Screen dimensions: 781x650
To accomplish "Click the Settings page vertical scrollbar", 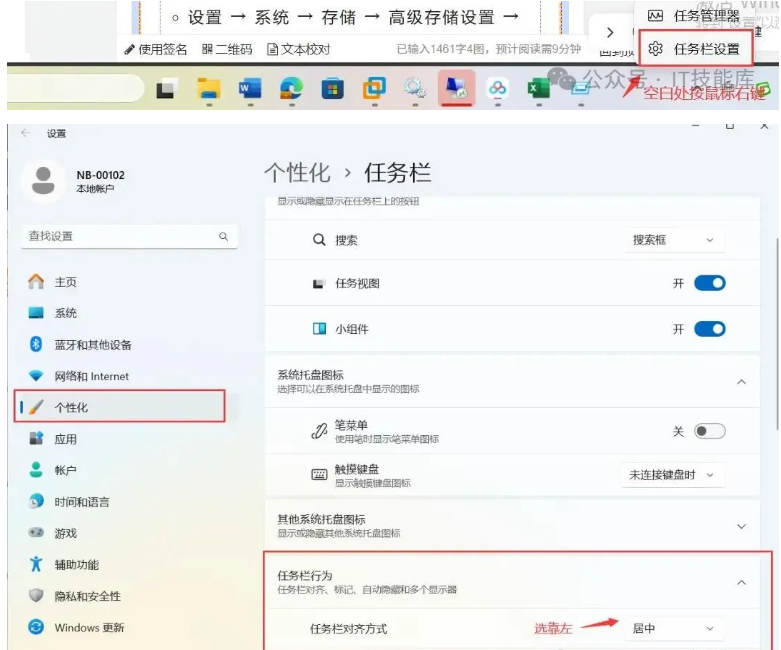I will click(777, 334).
